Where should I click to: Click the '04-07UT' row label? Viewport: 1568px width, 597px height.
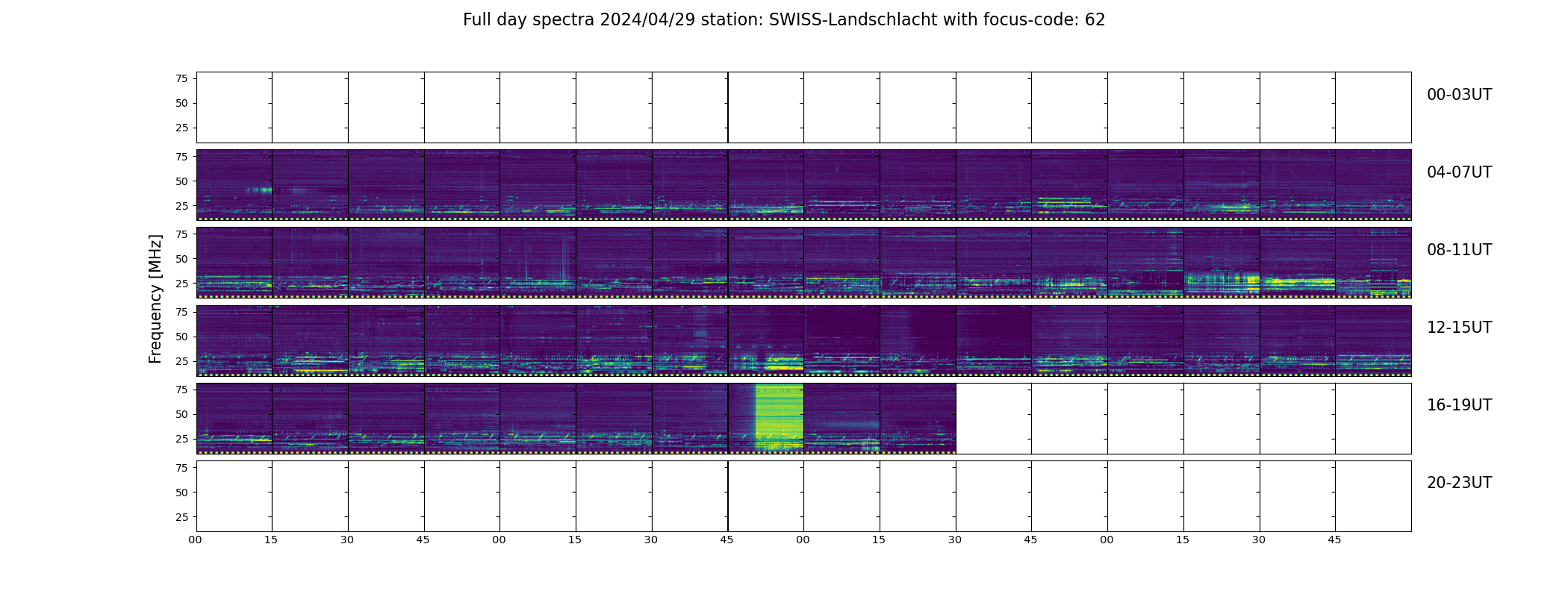(1459, 172)
